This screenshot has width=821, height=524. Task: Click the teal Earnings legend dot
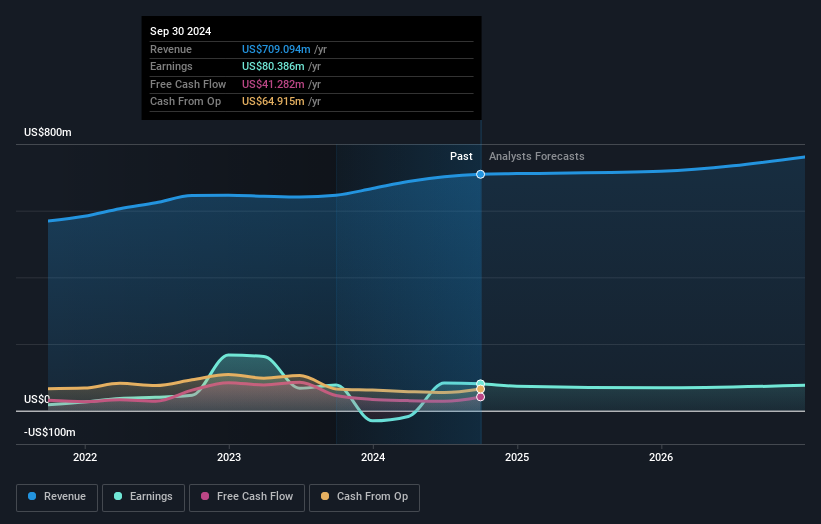click(x=118, y=496)
